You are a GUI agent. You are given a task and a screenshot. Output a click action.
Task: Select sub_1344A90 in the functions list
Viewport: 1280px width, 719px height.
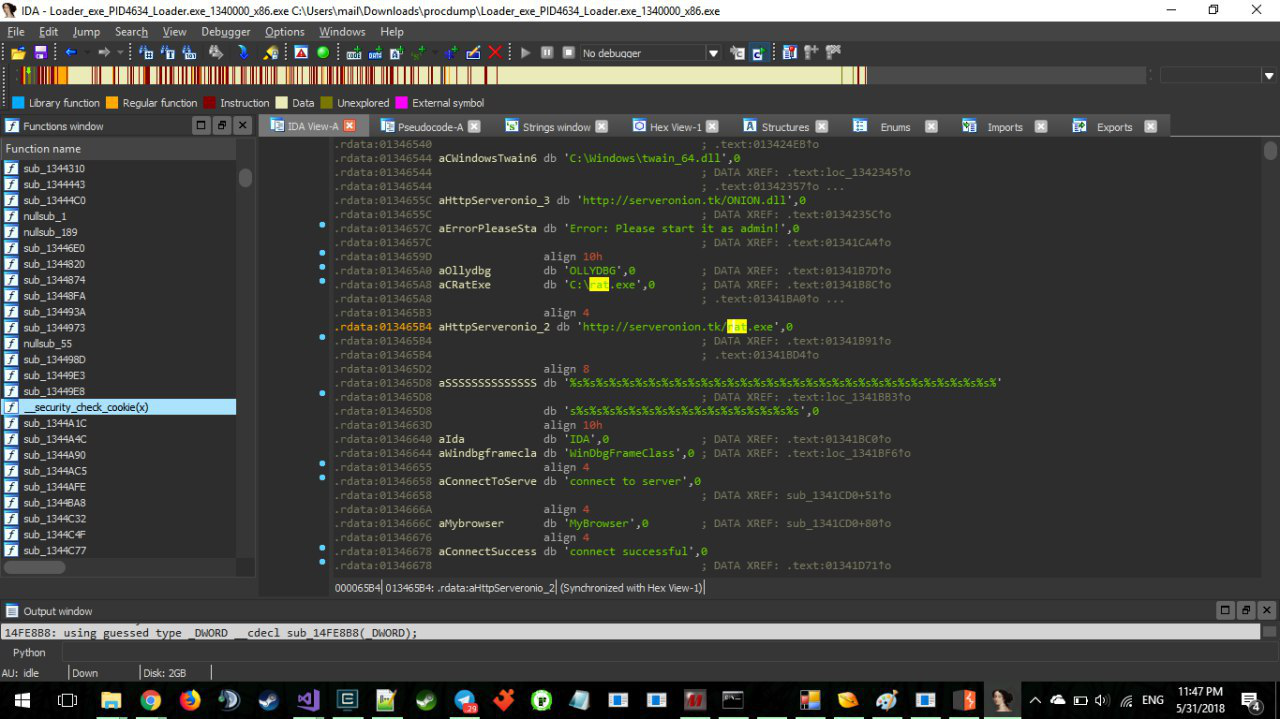pos(54,455)
